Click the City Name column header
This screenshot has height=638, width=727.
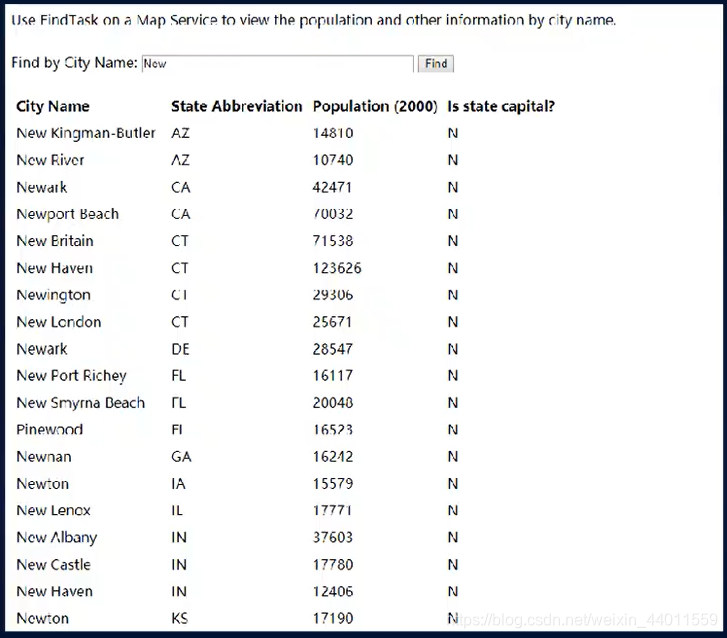click(53, 106)
